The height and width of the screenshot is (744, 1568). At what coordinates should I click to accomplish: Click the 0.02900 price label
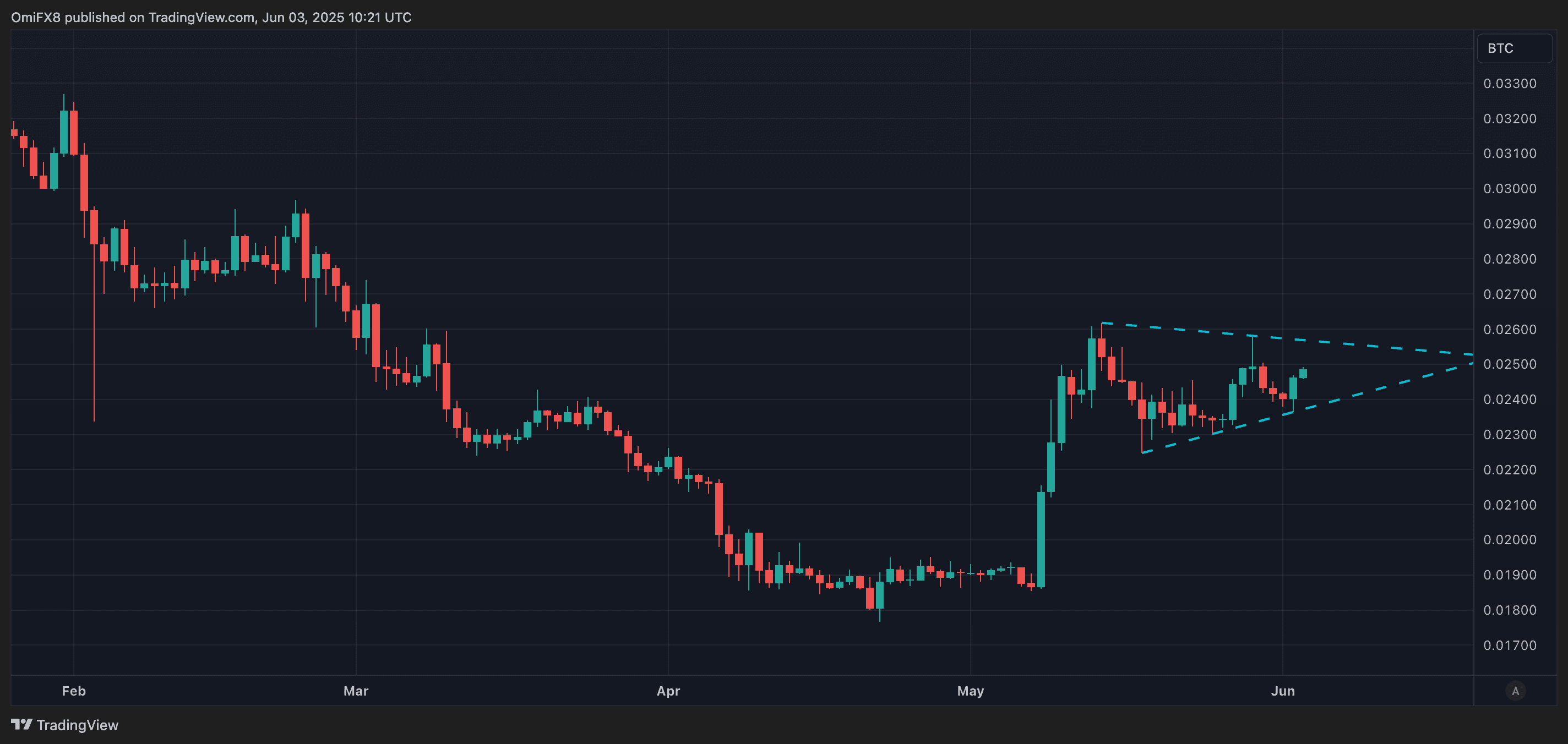coord(1510,224)
